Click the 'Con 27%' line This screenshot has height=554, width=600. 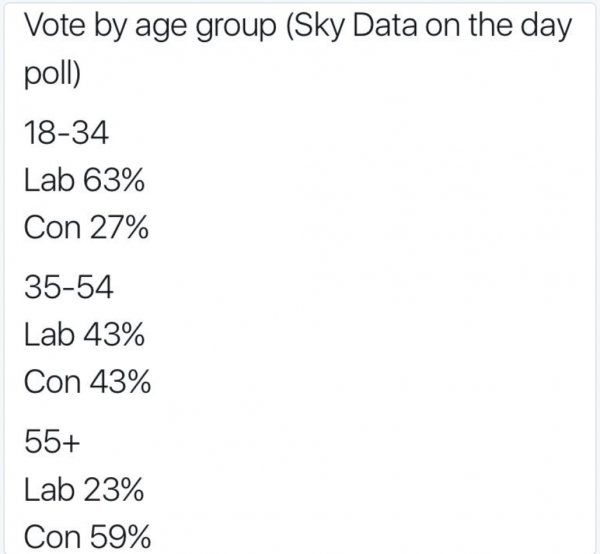point(86,227)
